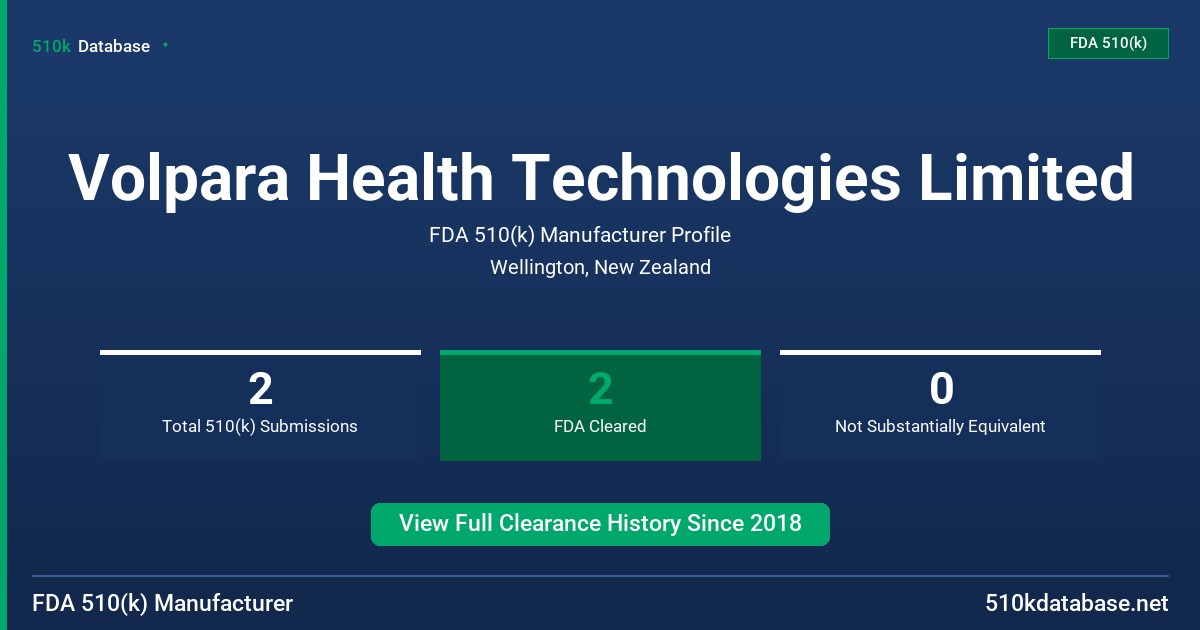Click the Wellington, New Zealand location text
The height and width of the screenshot is (630, 1200).
600,267
